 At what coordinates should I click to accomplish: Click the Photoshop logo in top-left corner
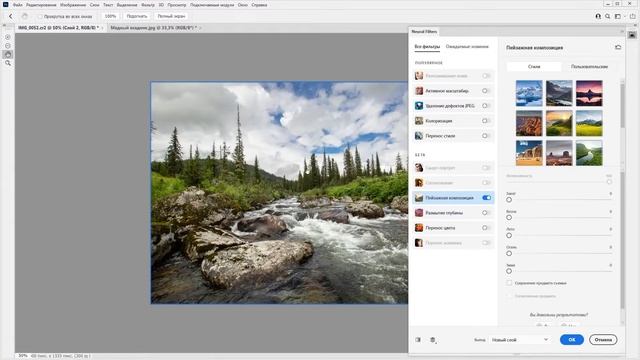pyautogui.click(x=5, y=5)
